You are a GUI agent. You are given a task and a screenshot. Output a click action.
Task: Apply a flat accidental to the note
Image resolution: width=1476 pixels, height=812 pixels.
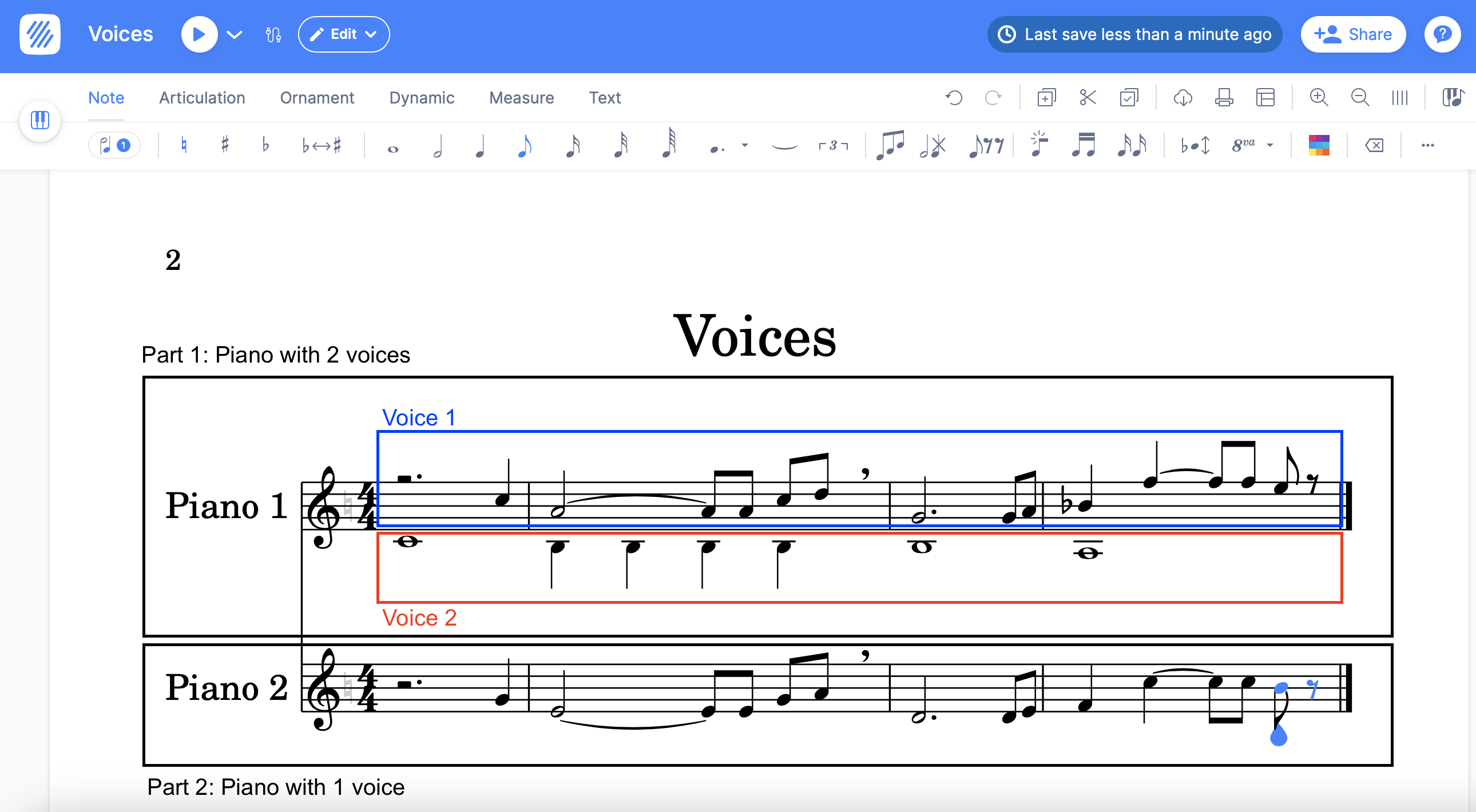click(x=265, y=145)
